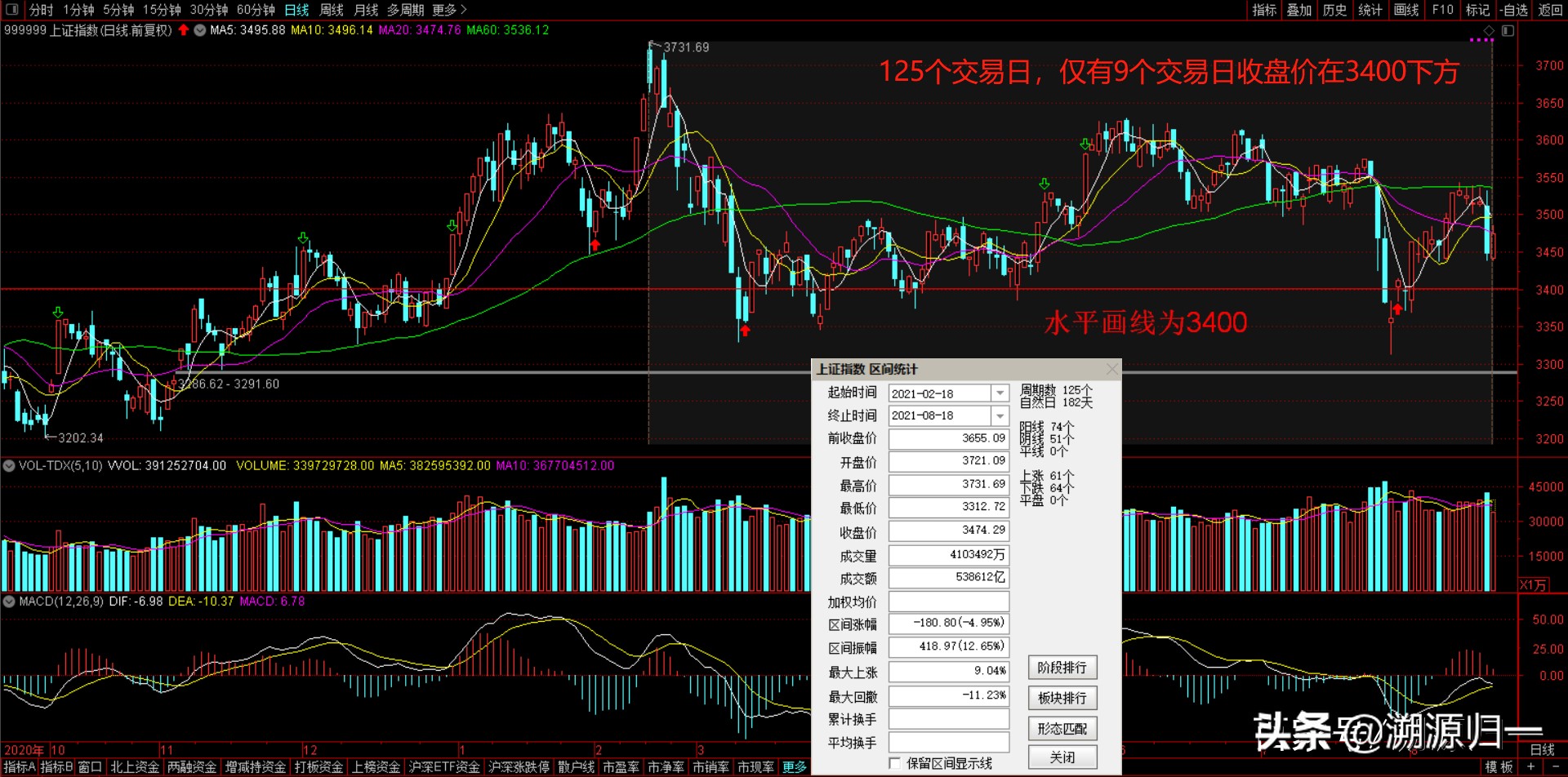Click the X1万 volume unit label
This screenshot has height=777, width=1568.
point(1533,585)
